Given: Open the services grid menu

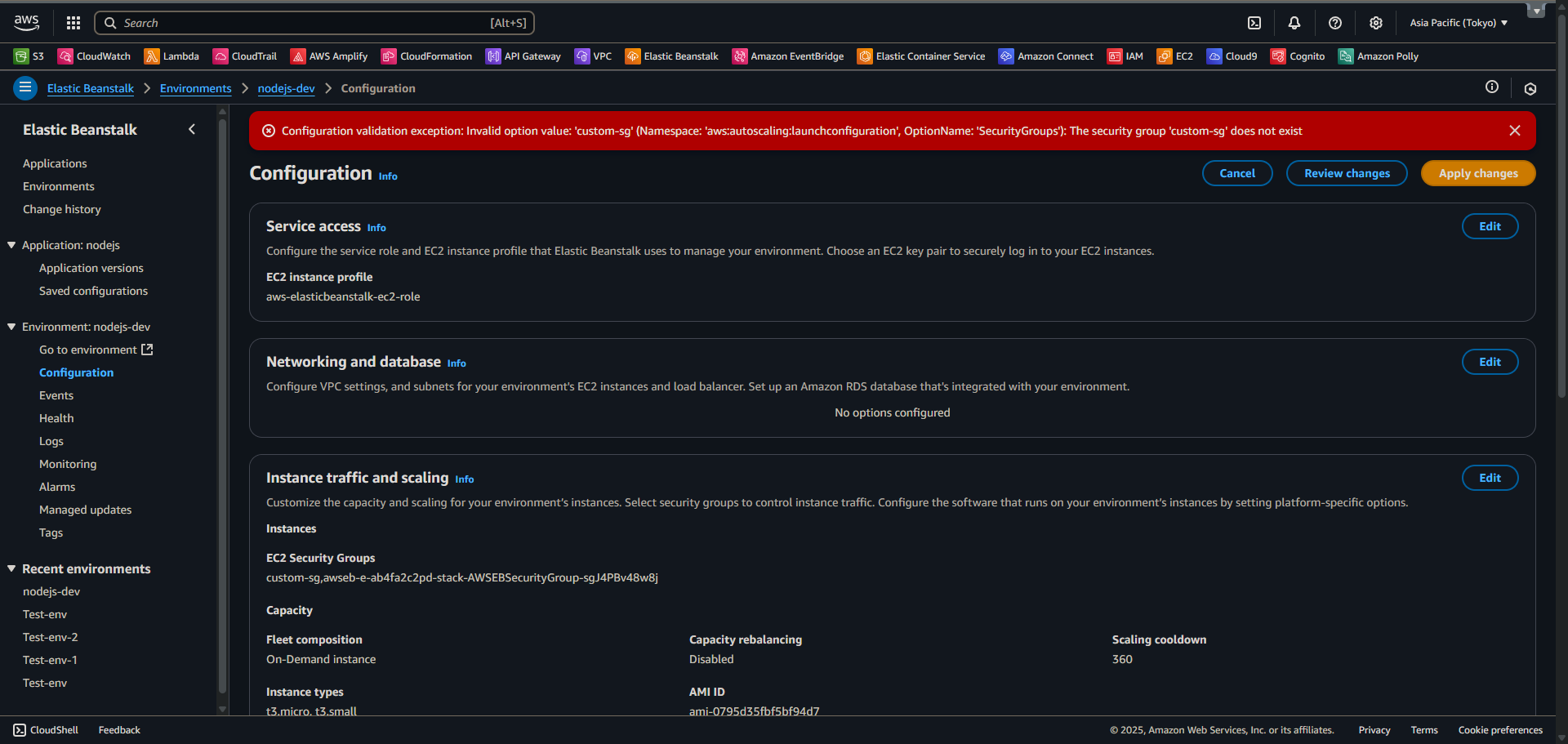Looking at the screenshot, I should pos(73,23).
